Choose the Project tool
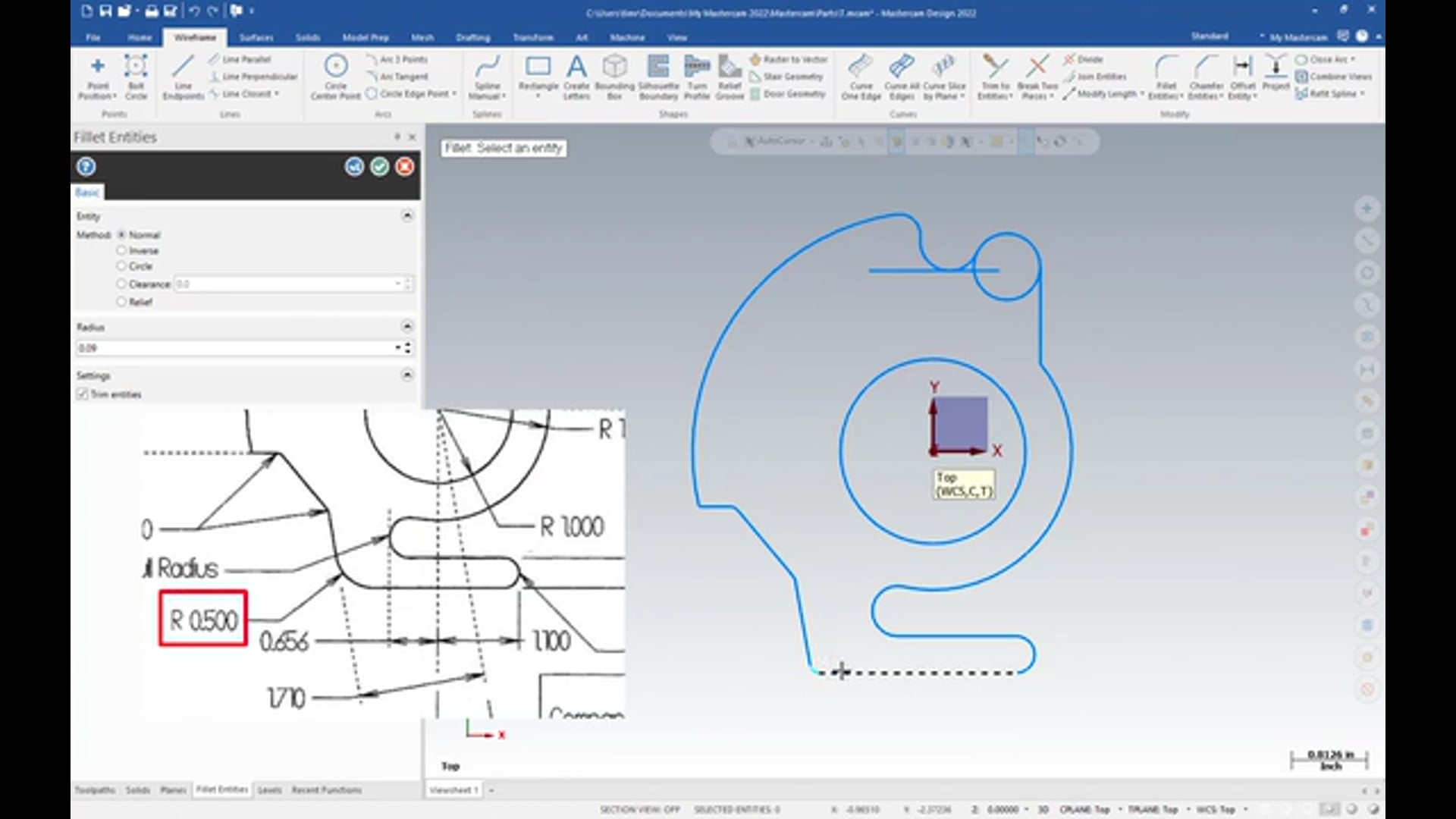Image resolution: width=1456 pixels, height=819 pixels. (x=1276, y=74)
